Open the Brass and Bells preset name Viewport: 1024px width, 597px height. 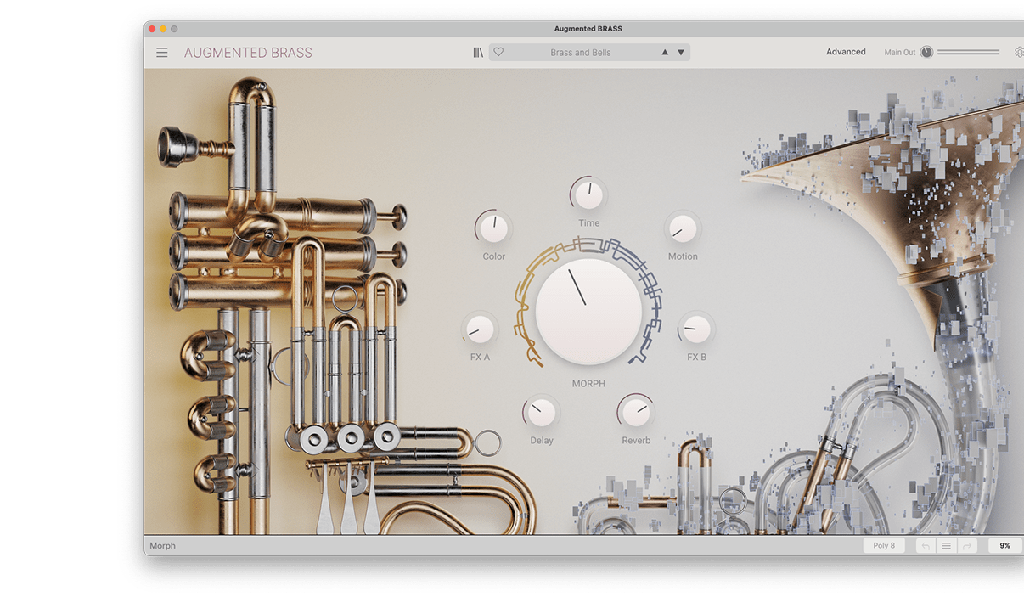coord(581,52)
